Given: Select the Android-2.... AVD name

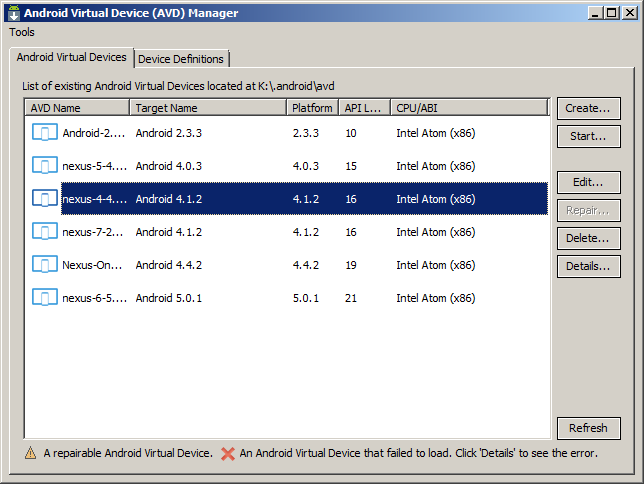Looking at the screenshot, I should [x=94, y=133].
